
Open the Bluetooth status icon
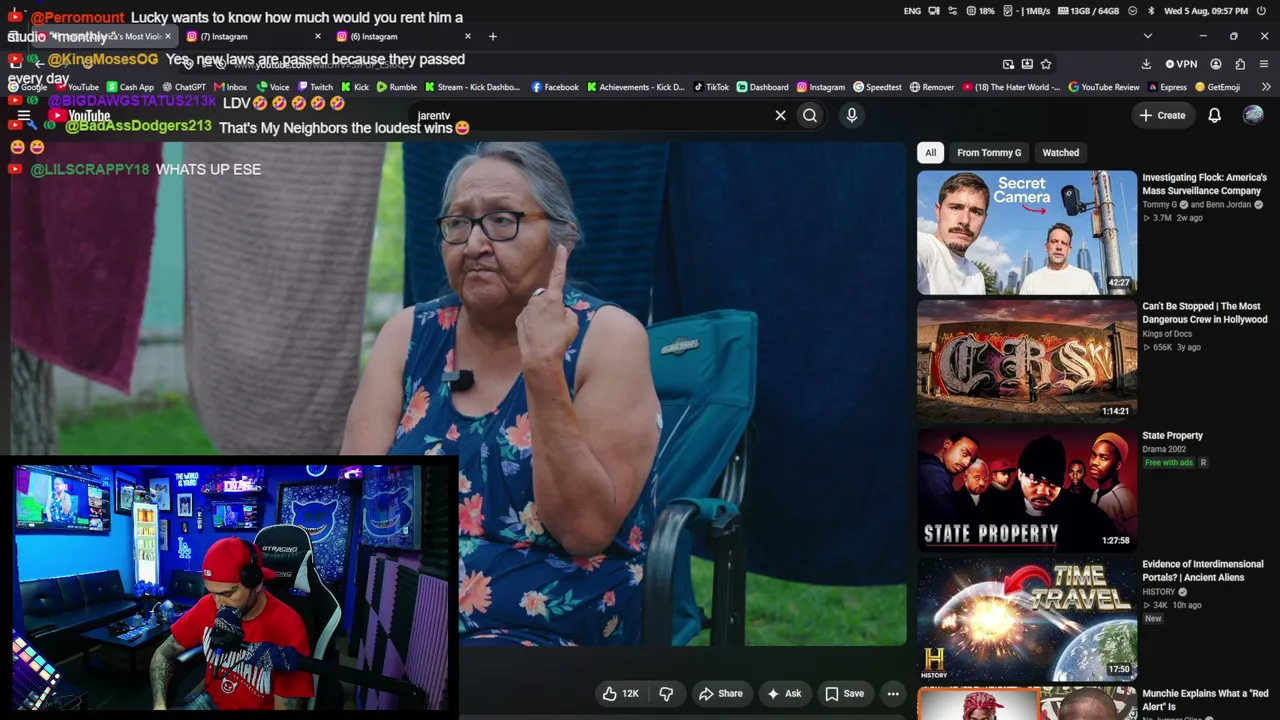tap(1150, 11)
